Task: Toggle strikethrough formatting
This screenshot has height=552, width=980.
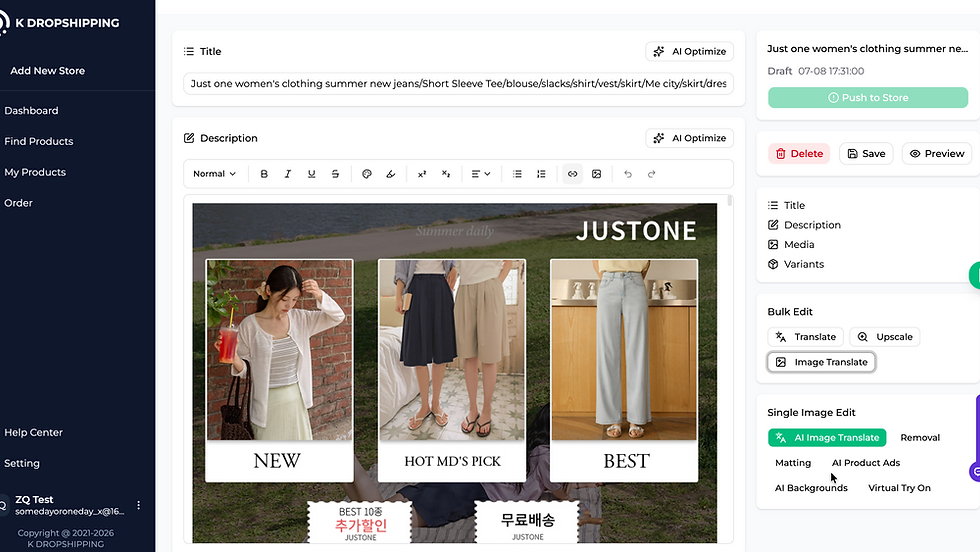Action: (335, 174)
